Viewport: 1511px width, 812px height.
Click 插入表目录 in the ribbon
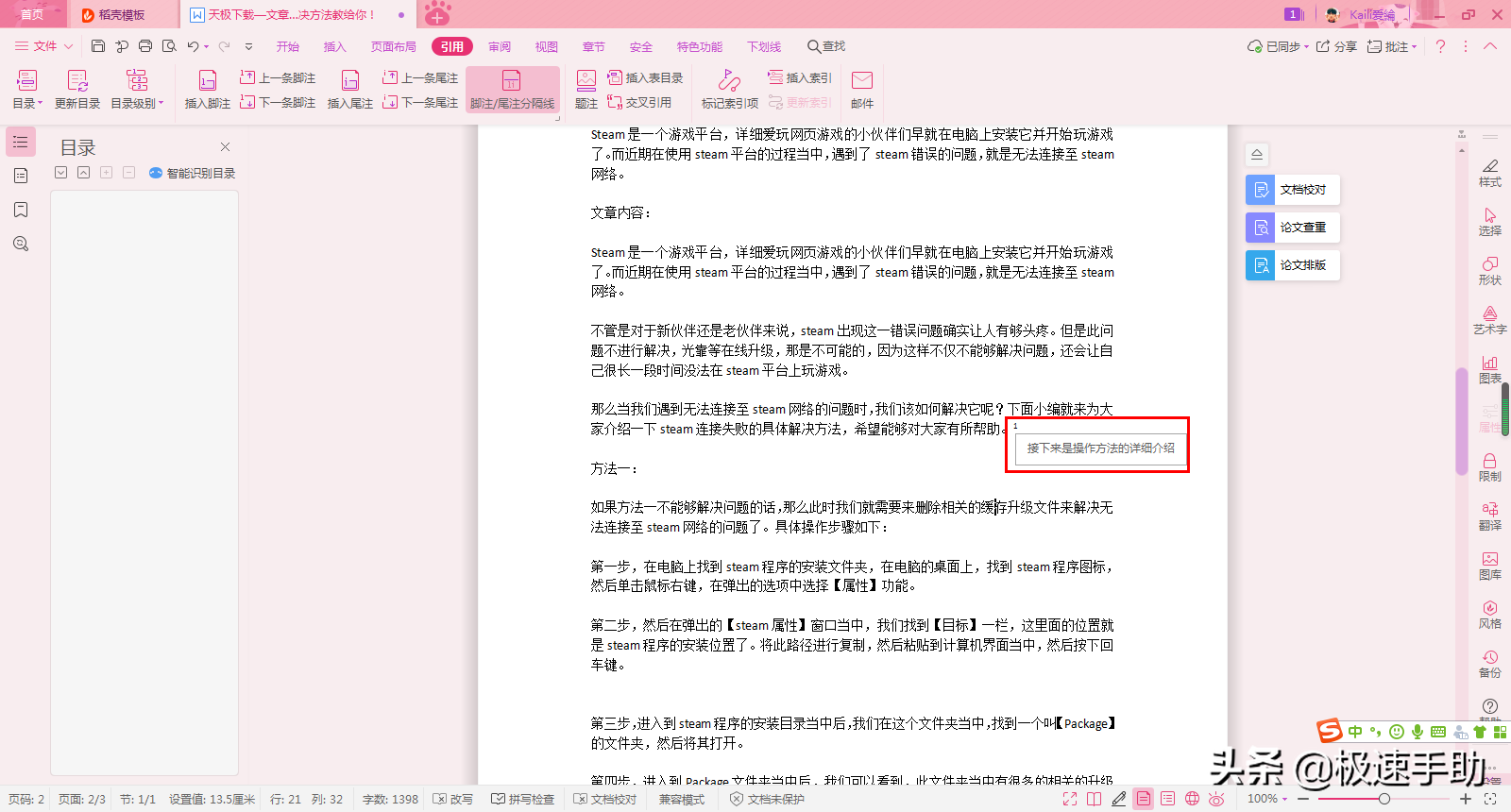[645, 77]
